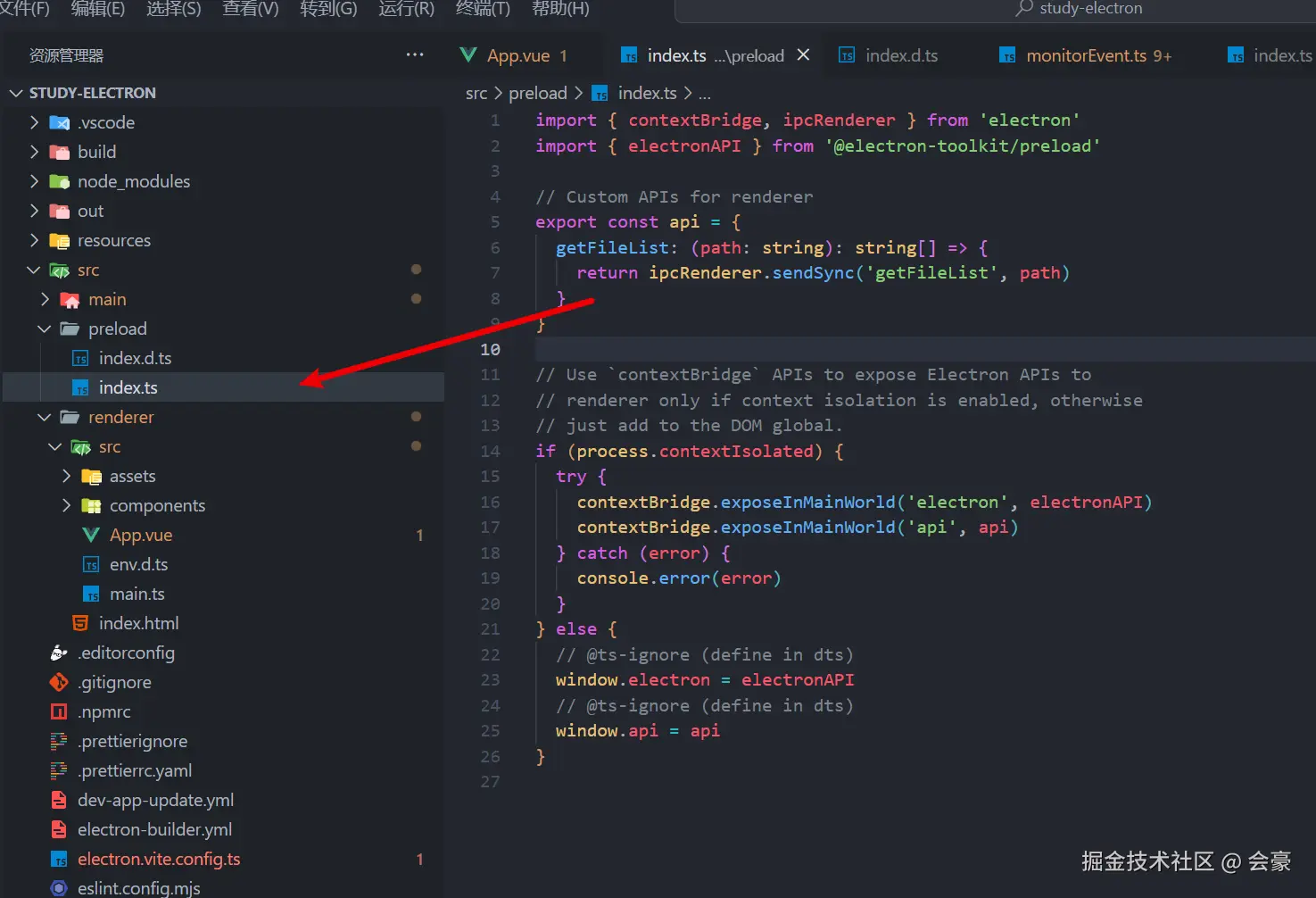Click the build folder icon
1316x898 pixels.
tap(60, 152)
